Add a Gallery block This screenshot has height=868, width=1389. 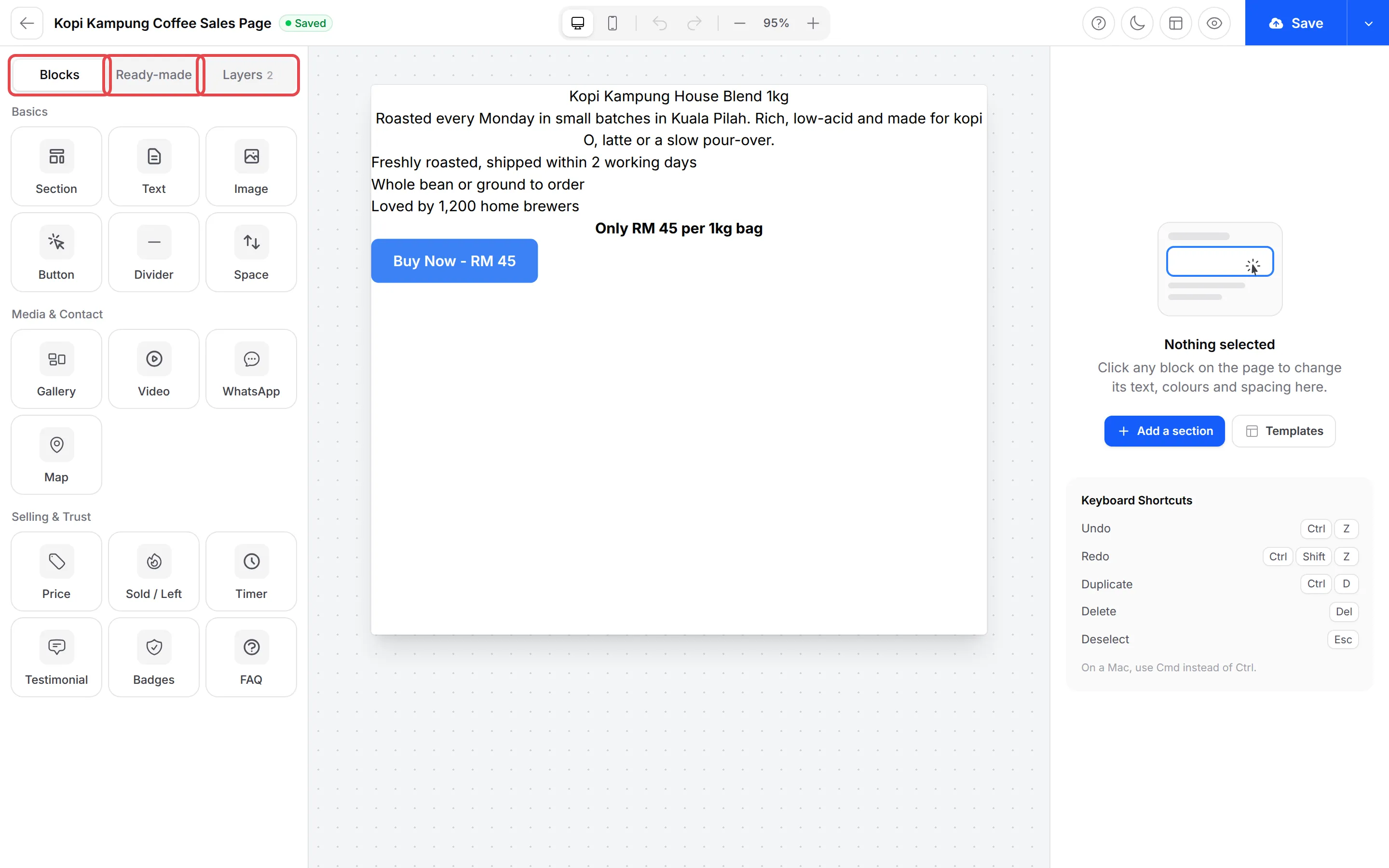click(56, 369)
